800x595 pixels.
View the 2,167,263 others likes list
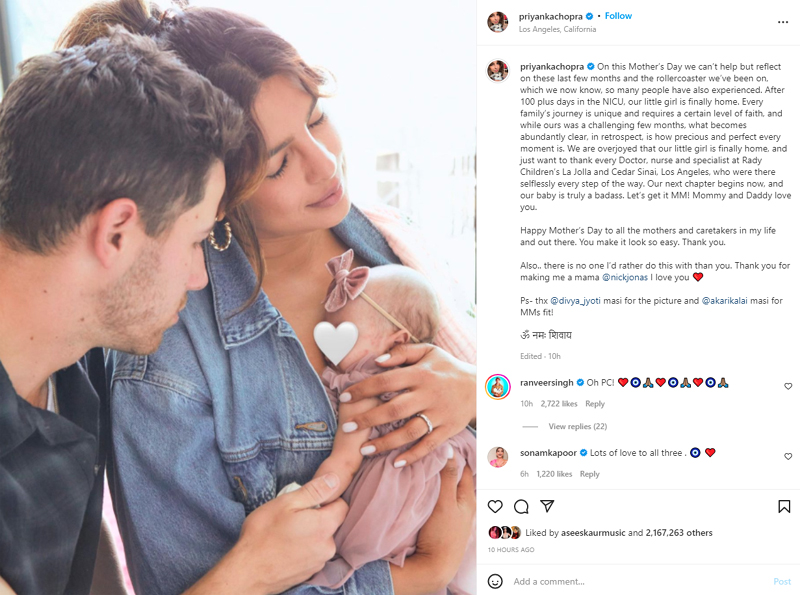679,532
